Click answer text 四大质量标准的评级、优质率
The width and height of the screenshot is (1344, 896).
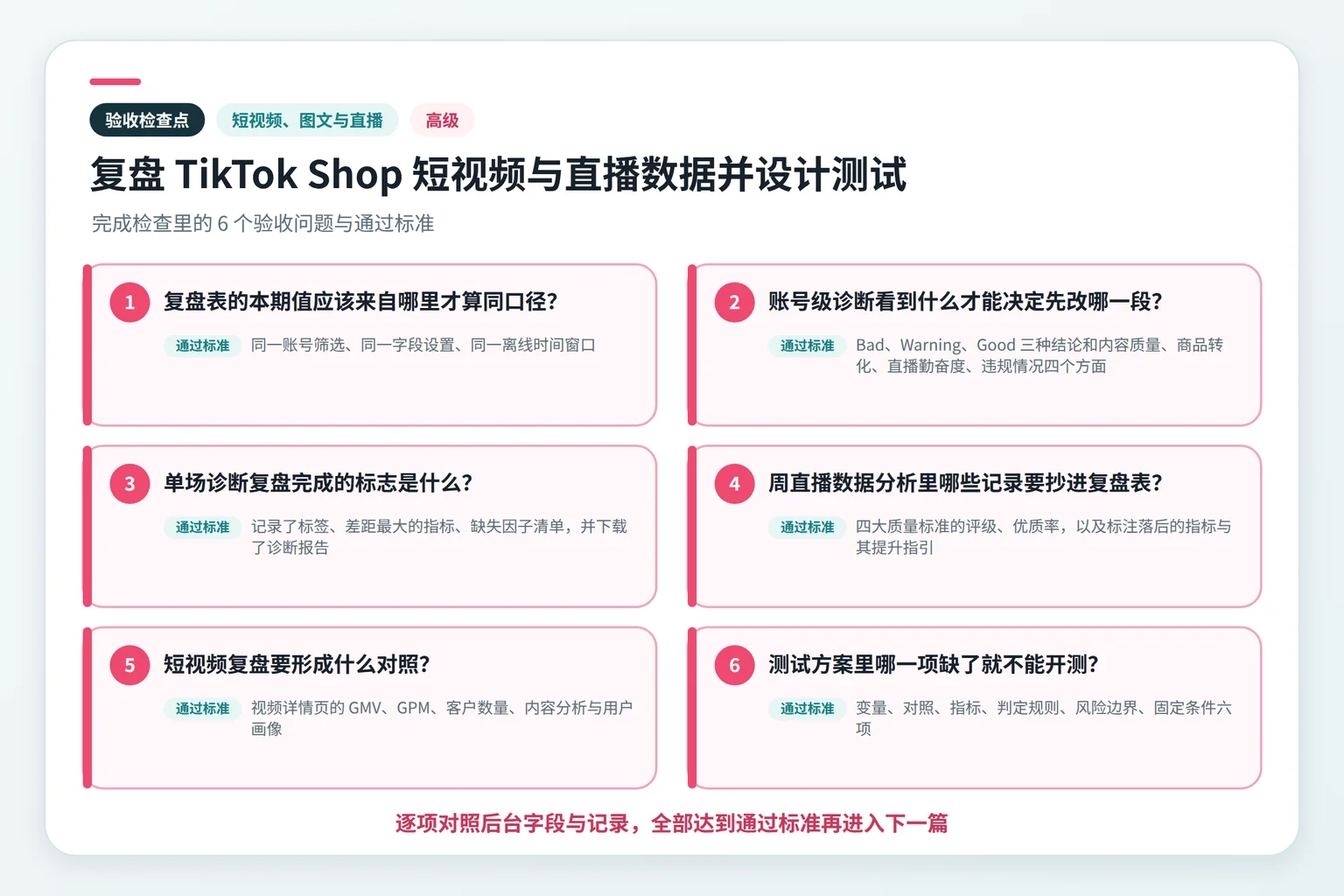point(1044,537)
